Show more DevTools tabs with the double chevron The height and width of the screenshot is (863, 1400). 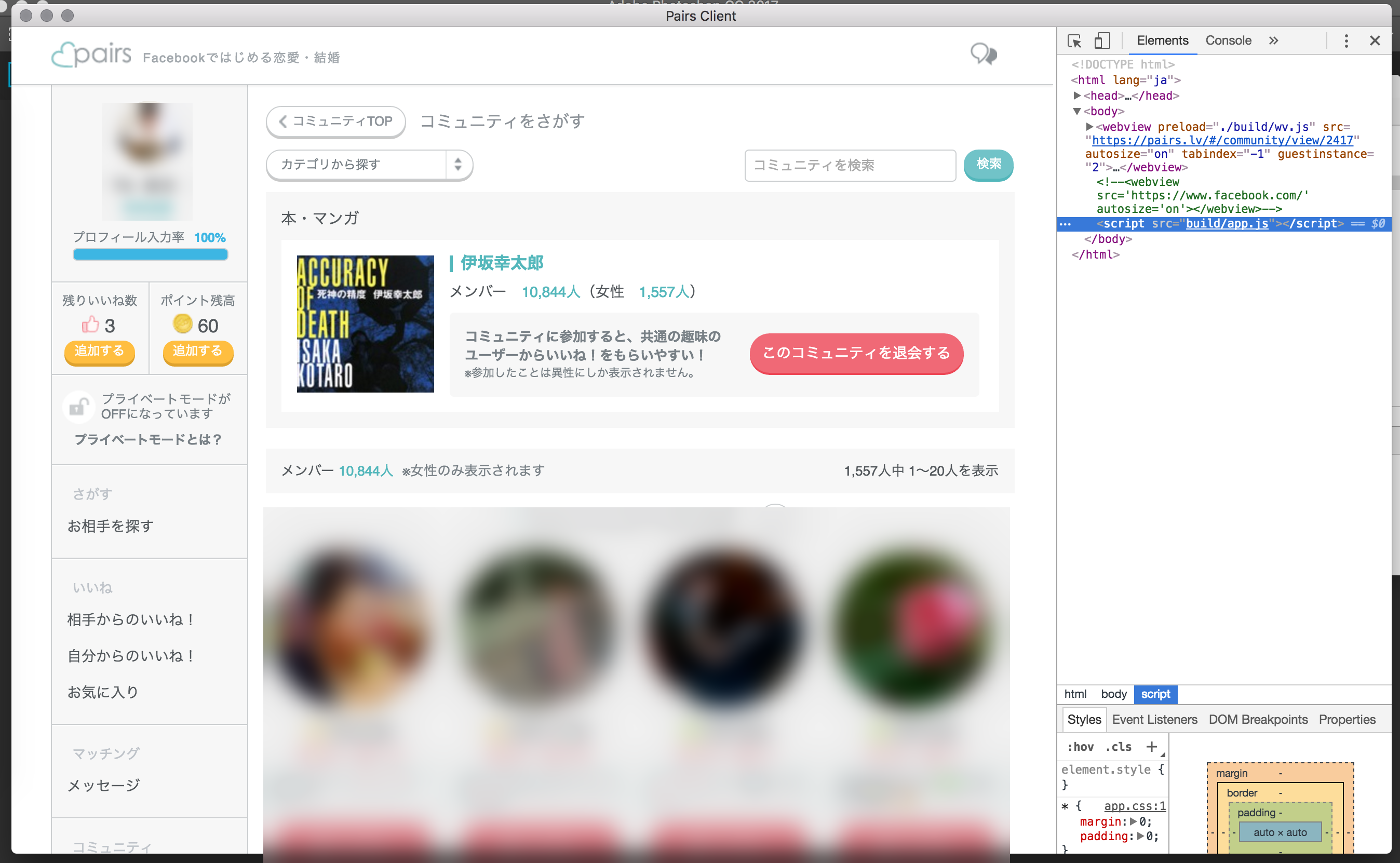point(1273,41)
